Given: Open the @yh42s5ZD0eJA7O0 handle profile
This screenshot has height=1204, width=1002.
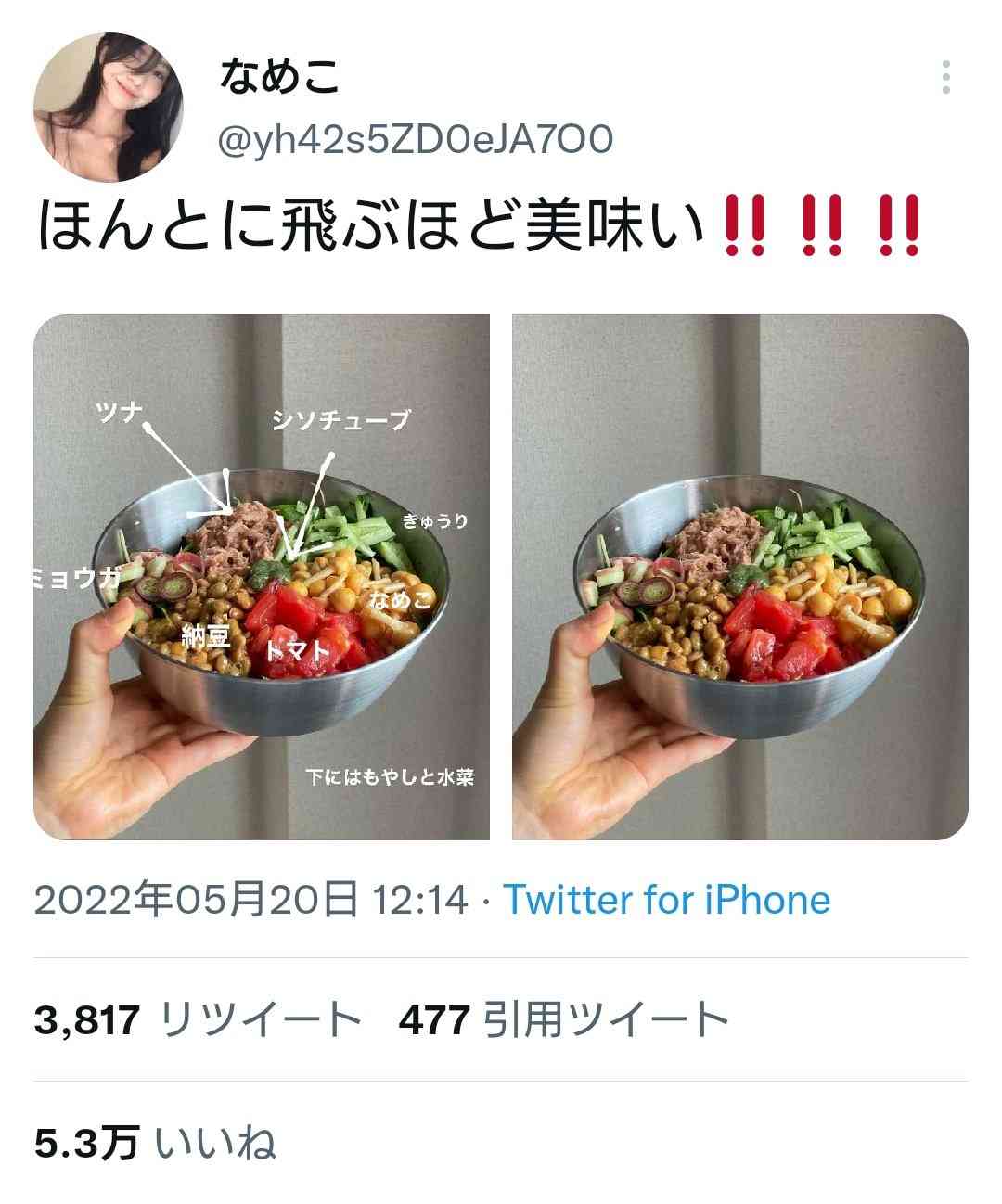Looking at the screenshot, I should pyautogui.click(x=415, y=140).
